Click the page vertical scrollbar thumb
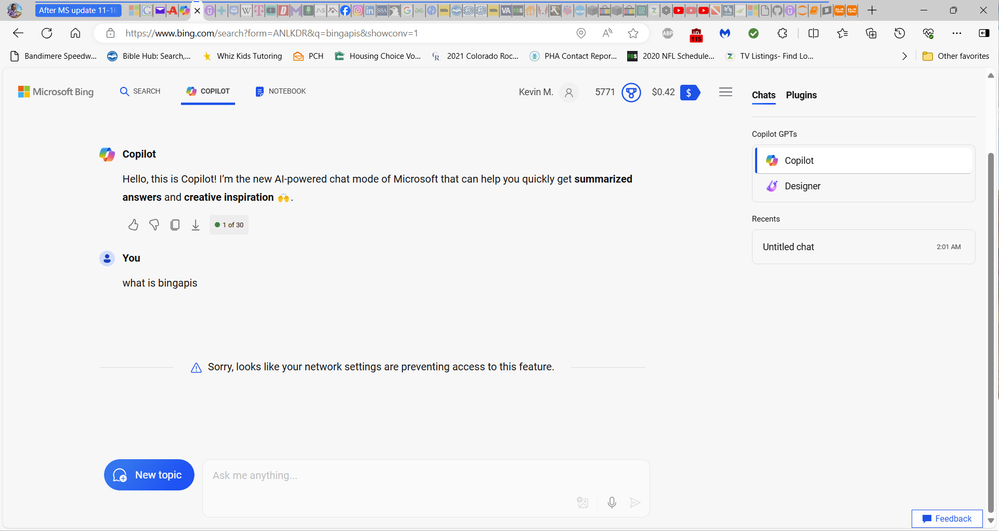The height and width of the screenshot is (531, 999). pyautogui.click(x=991, y=331)
